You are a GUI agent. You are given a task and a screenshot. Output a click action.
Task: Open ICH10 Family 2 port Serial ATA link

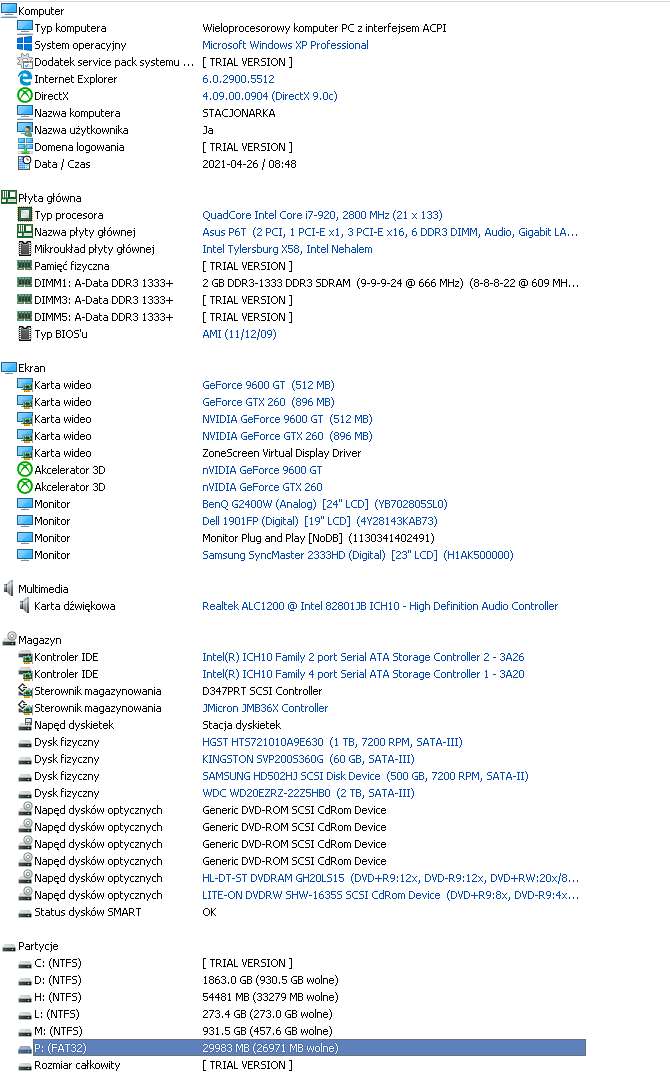tap(363, 657)
